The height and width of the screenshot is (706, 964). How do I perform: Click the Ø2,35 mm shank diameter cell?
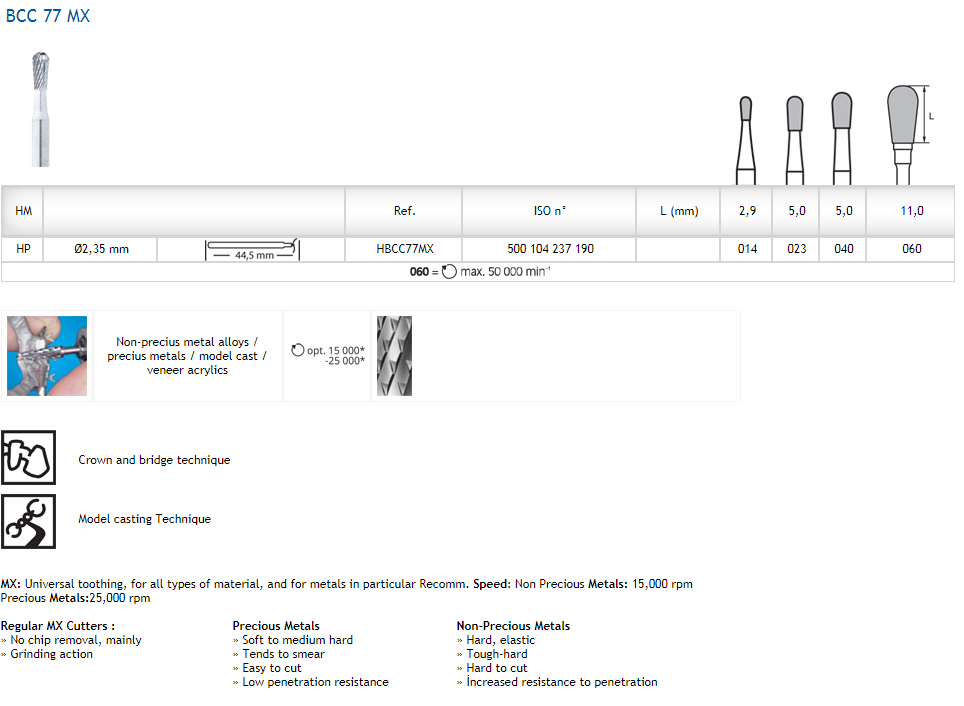101,249
